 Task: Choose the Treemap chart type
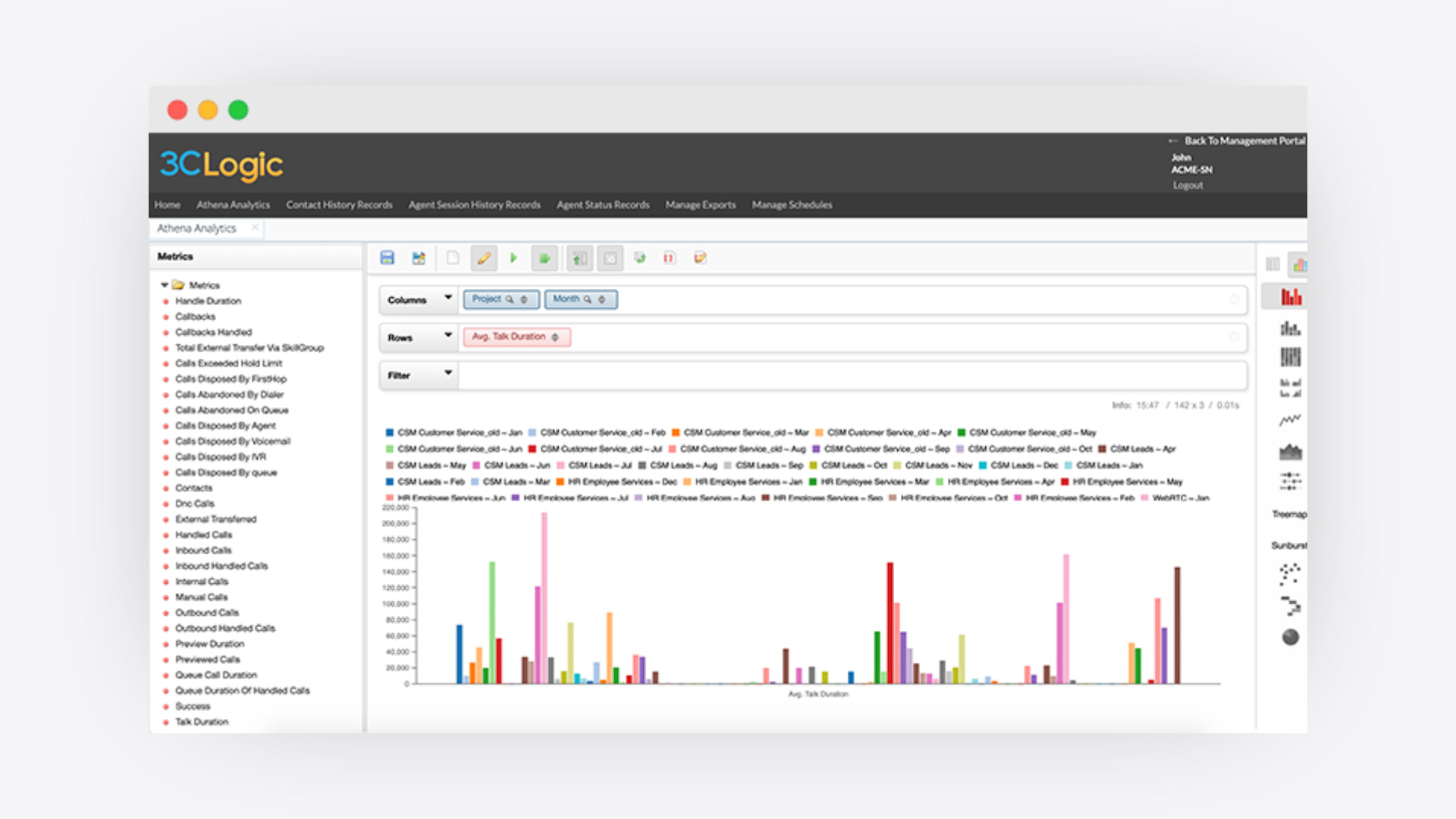coord(1289,514)
